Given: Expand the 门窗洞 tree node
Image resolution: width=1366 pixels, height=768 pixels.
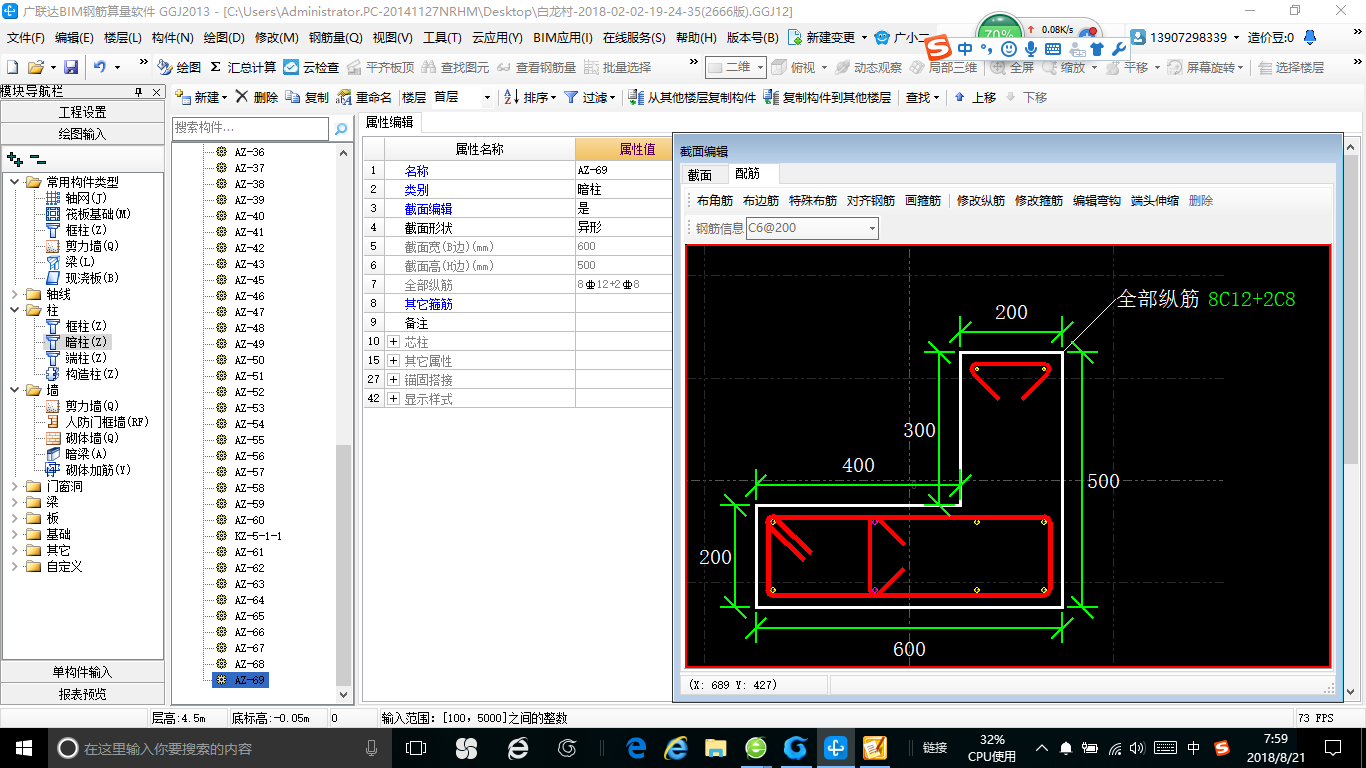Looking at the screenshot, I should (14, 486).
